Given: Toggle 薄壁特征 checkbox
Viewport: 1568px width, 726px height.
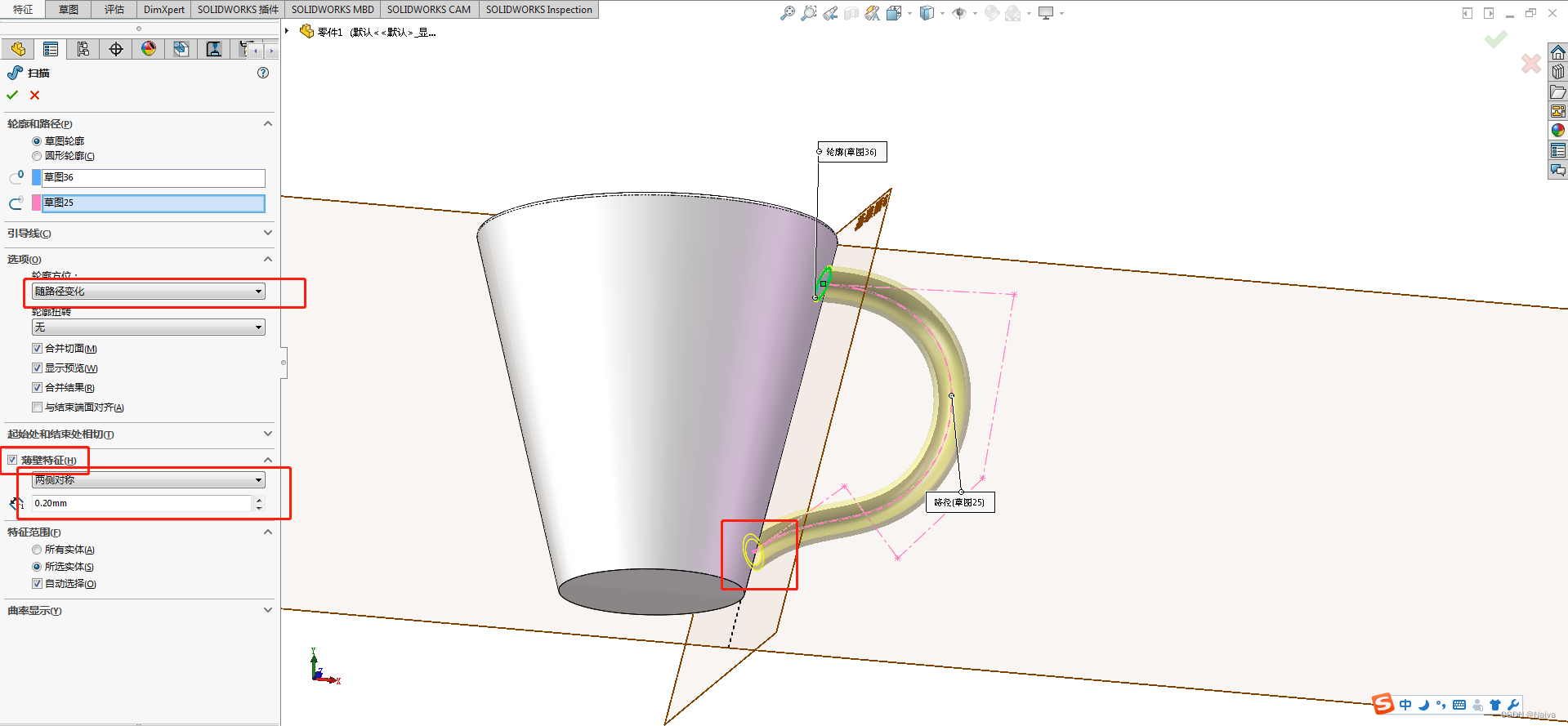Looking at the screenshot, I should click(x=12, y=461).
